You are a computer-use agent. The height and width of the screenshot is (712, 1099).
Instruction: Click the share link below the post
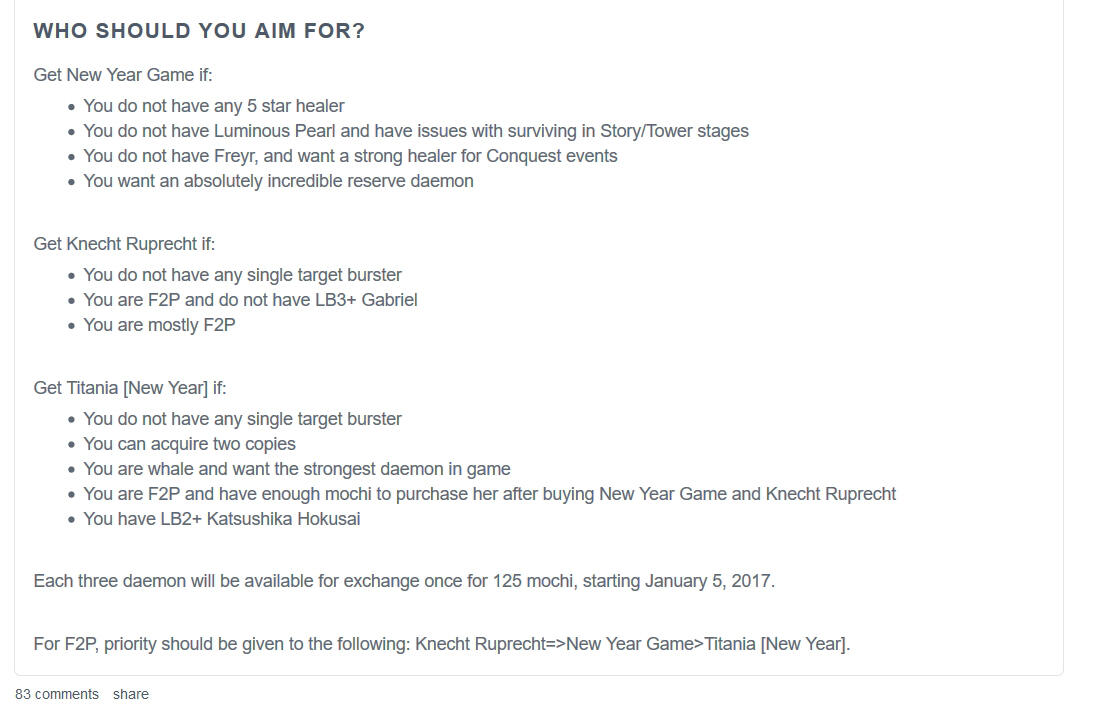point(130,694)
